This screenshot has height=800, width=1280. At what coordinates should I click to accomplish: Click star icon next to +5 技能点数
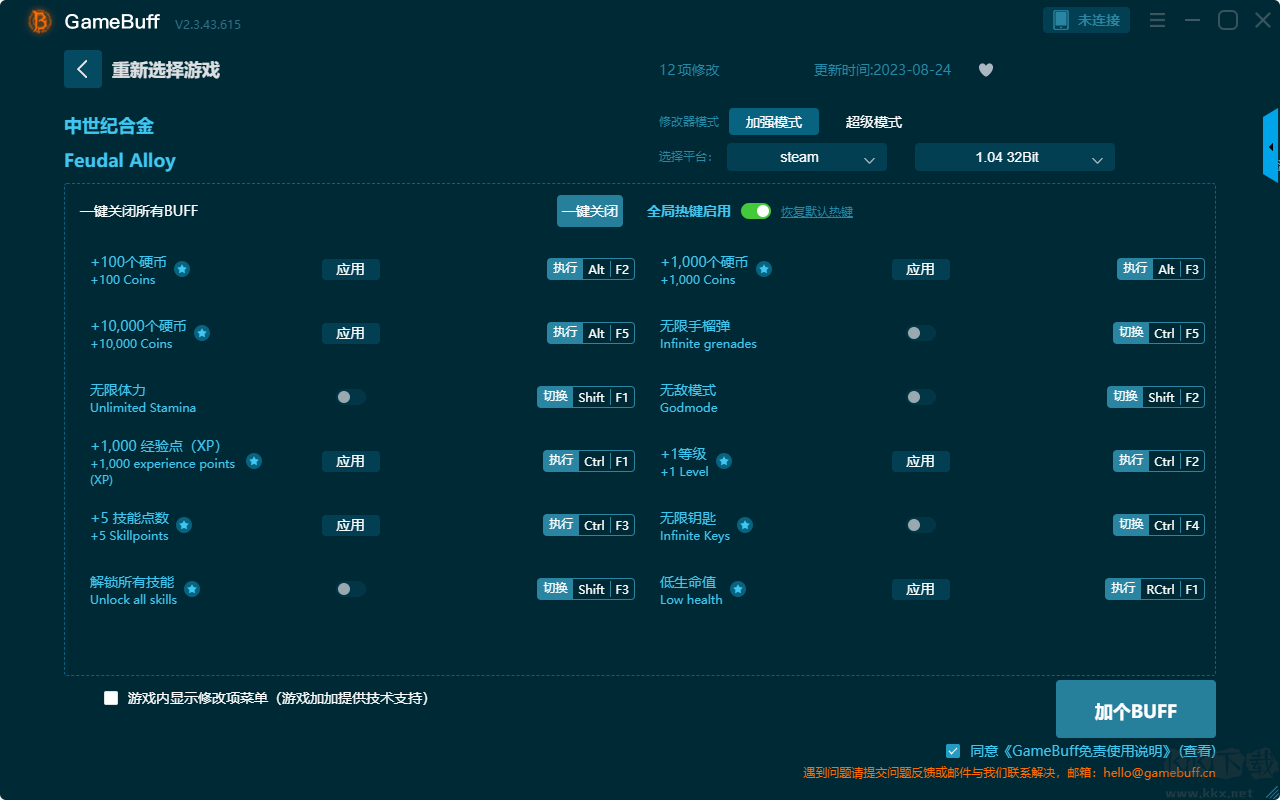184,525
